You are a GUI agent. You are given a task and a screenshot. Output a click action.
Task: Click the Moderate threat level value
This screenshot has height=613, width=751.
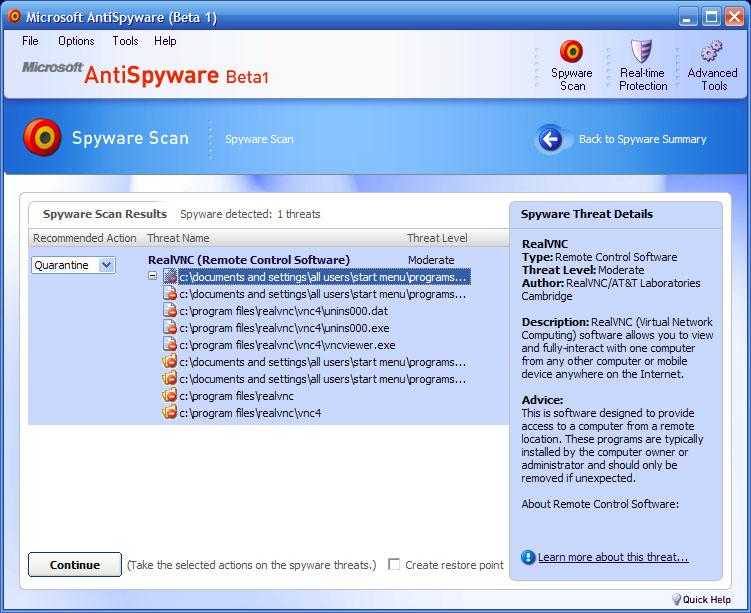[431, 260]
